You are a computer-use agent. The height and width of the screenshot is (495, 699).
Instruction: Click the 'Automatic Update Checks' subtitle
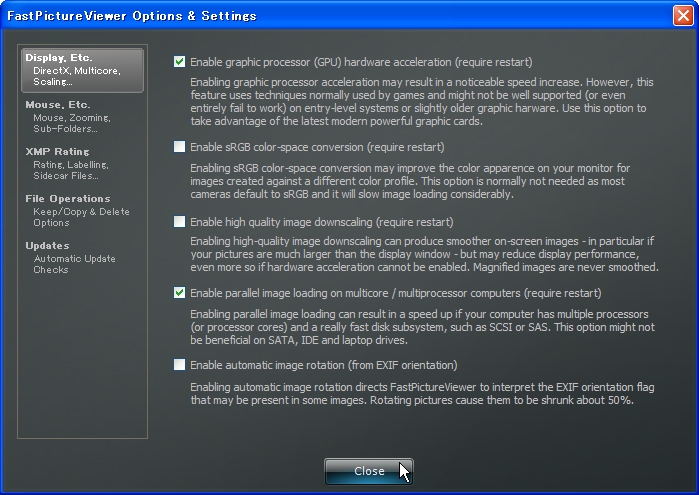[74, 264]
